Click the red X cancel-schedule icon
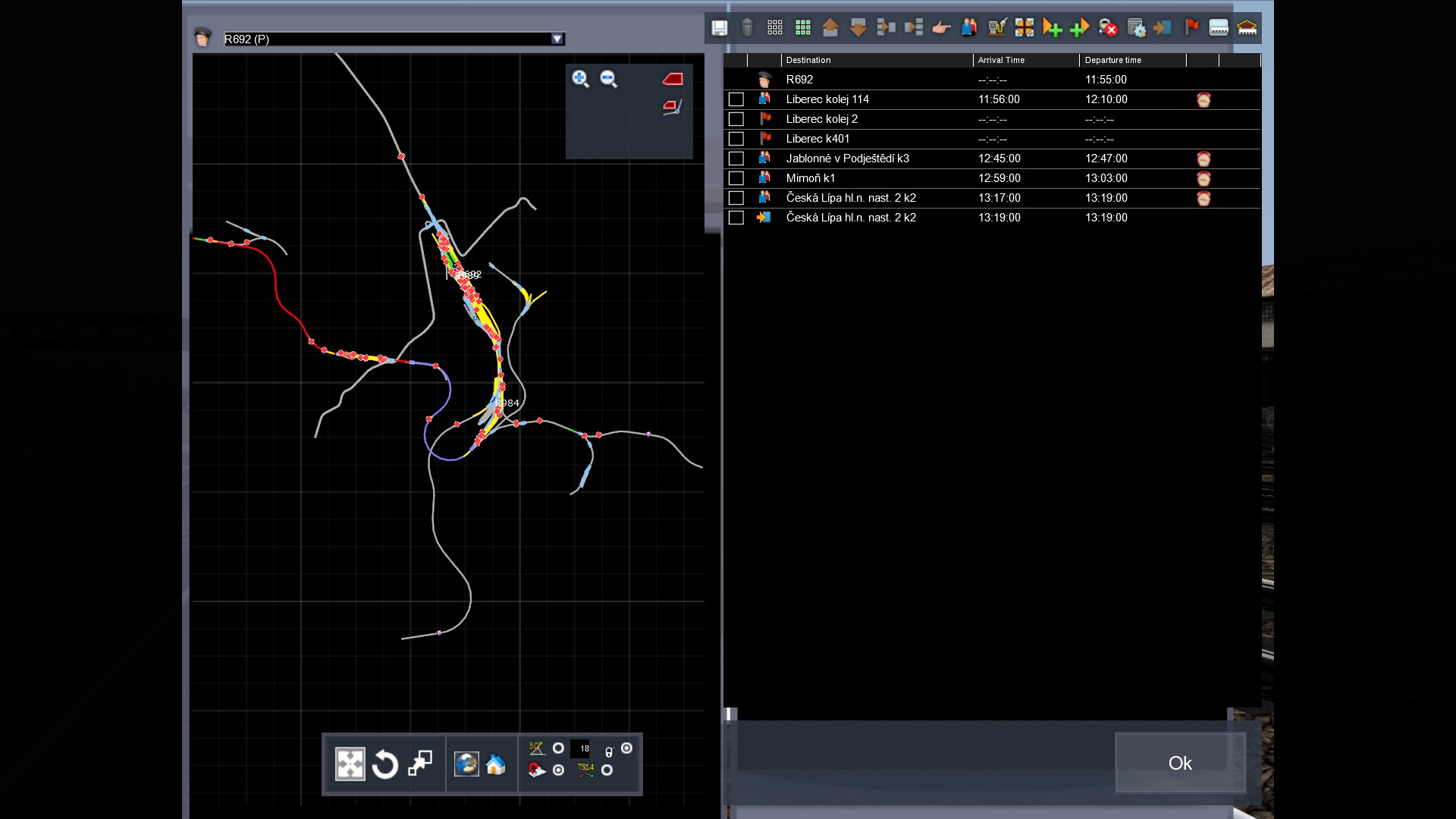 click(1109, 27)
